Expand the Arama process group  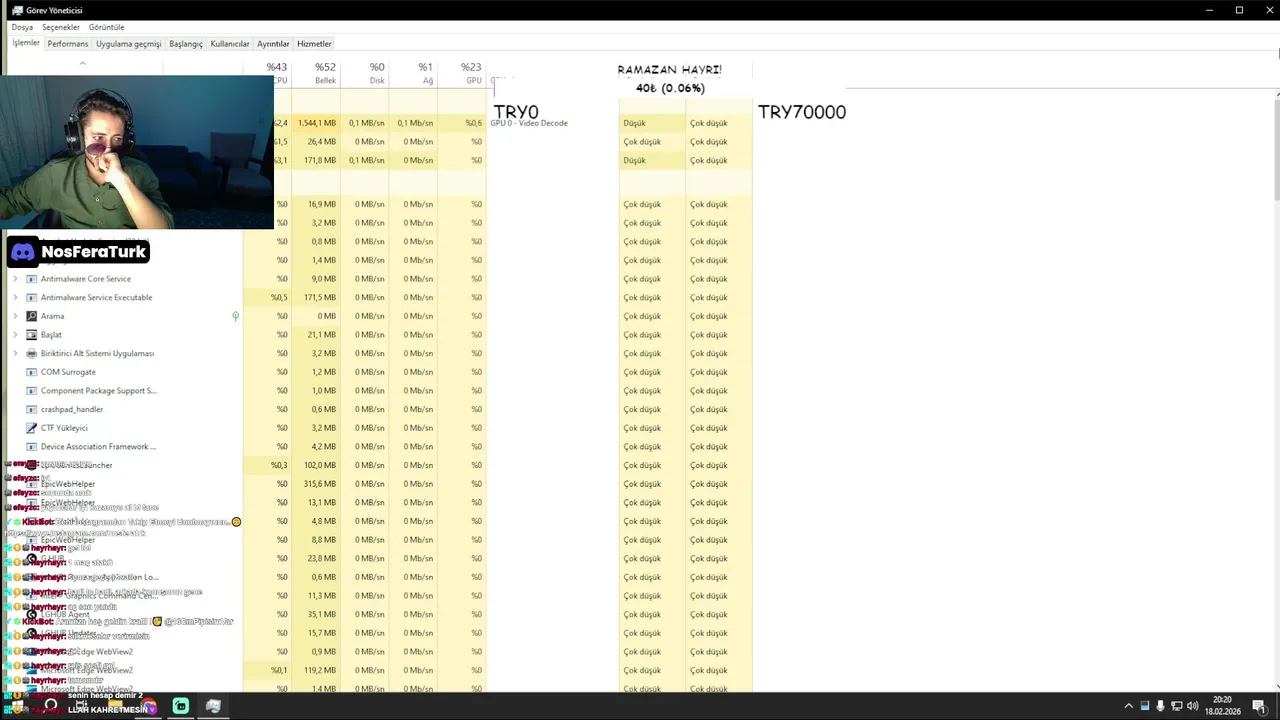(x=15, y=316)
